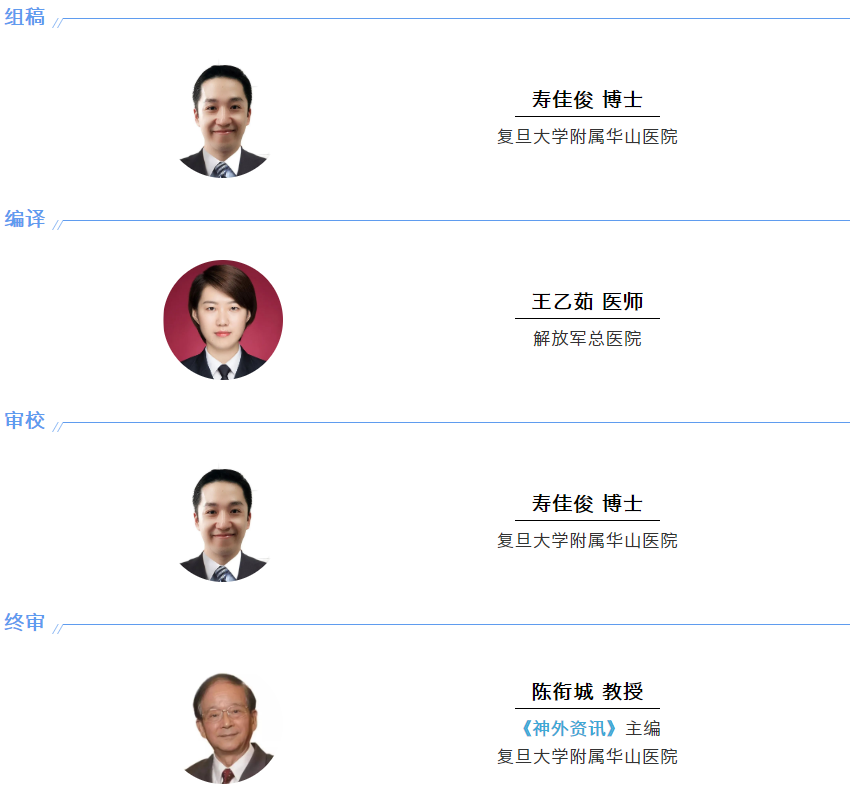Viewport: 861px width, 795px height.
Task: Click 王乙茹 portrait with red background
Action: pyautogui.click(x=223, y=320)
